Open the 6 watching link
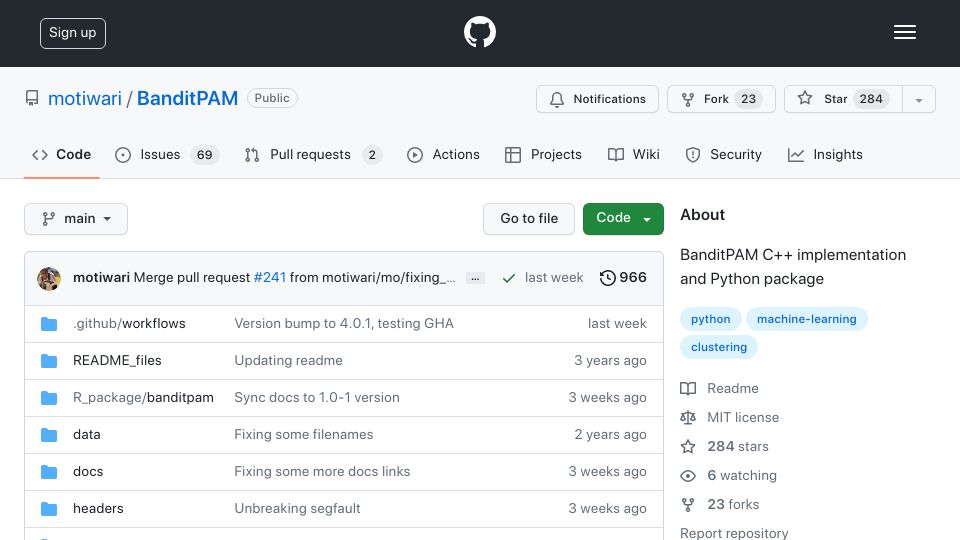This screenshot has width=960, height=540. coord(729,476)
